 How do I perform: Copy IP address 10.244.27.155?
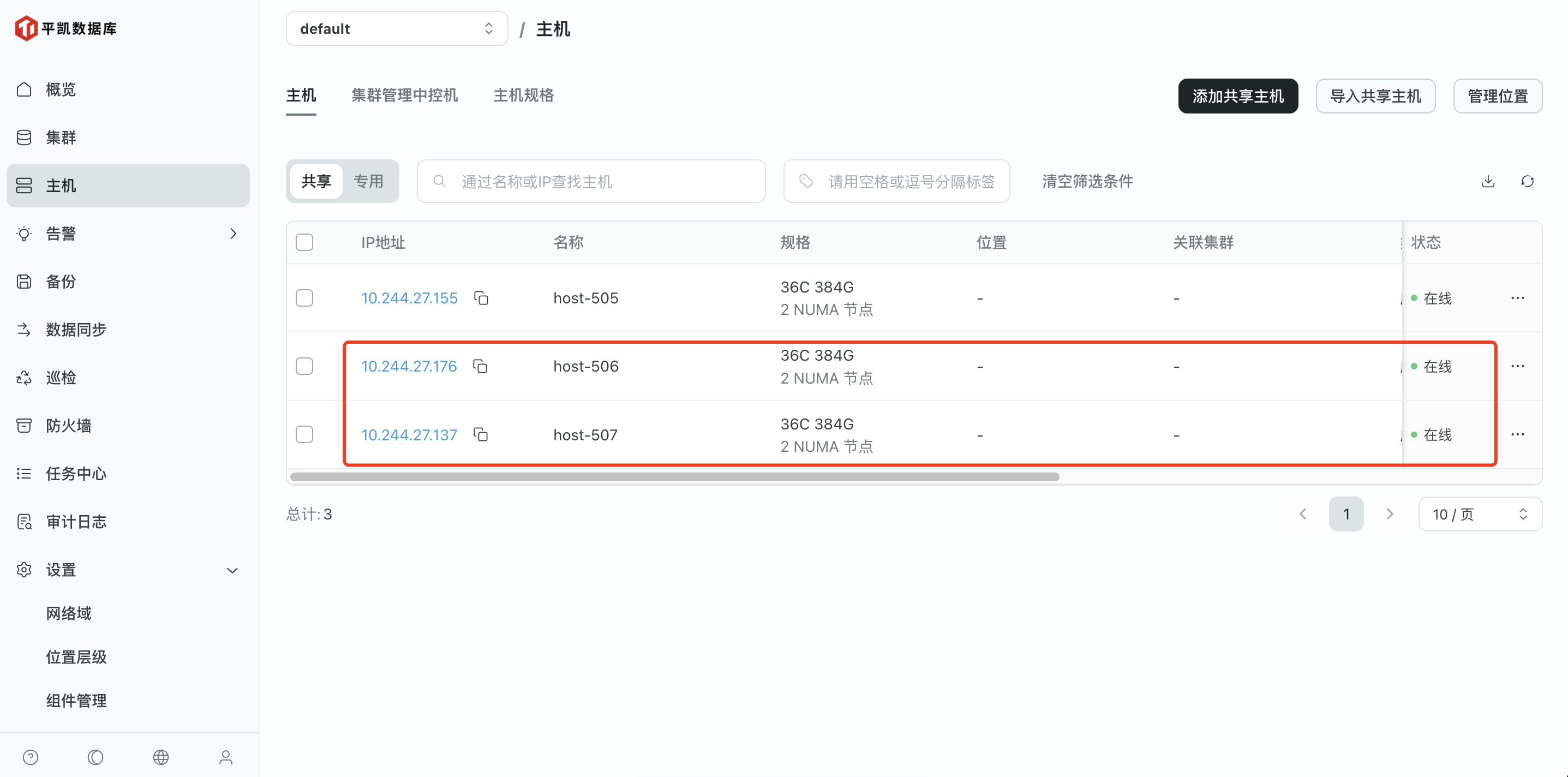click(x=481, y=298)
